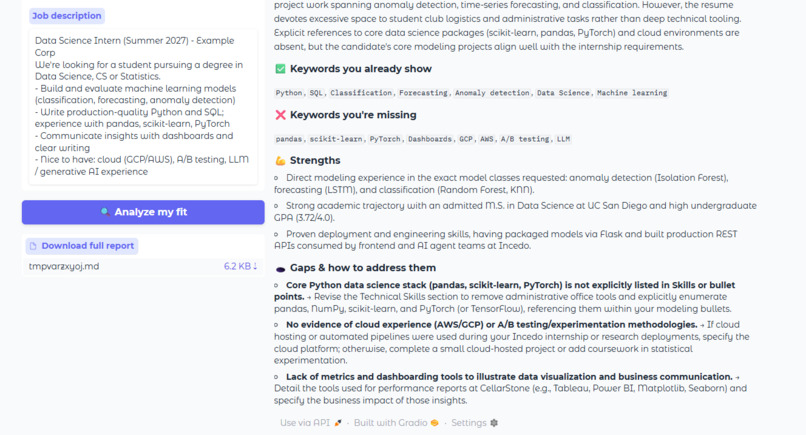Open Settings in the footer
The image size is (806, 435).
pyautogui.click(x=474, y=423)
